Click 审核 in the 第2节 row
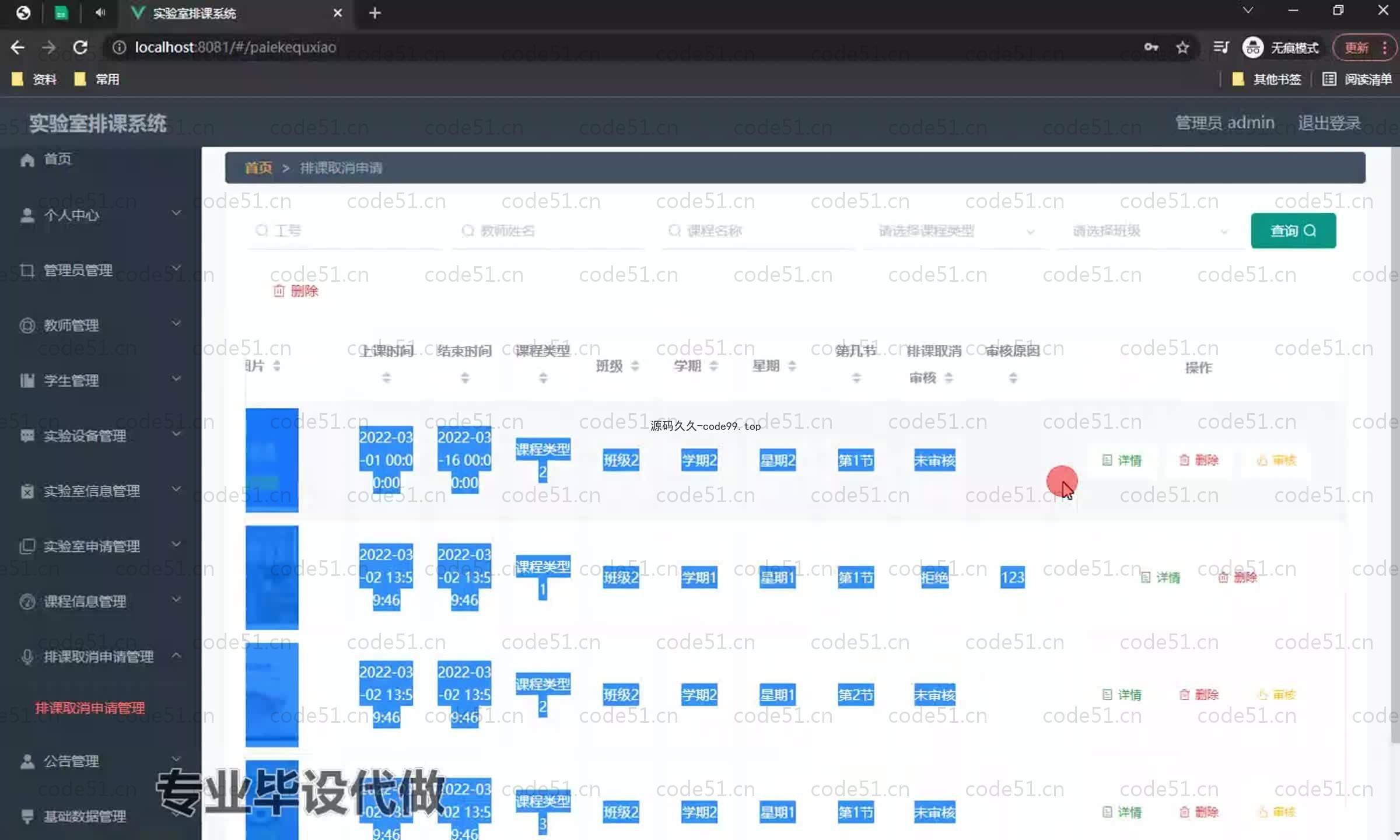Viewport: 1400px width, 840px height. (1276, 695)
